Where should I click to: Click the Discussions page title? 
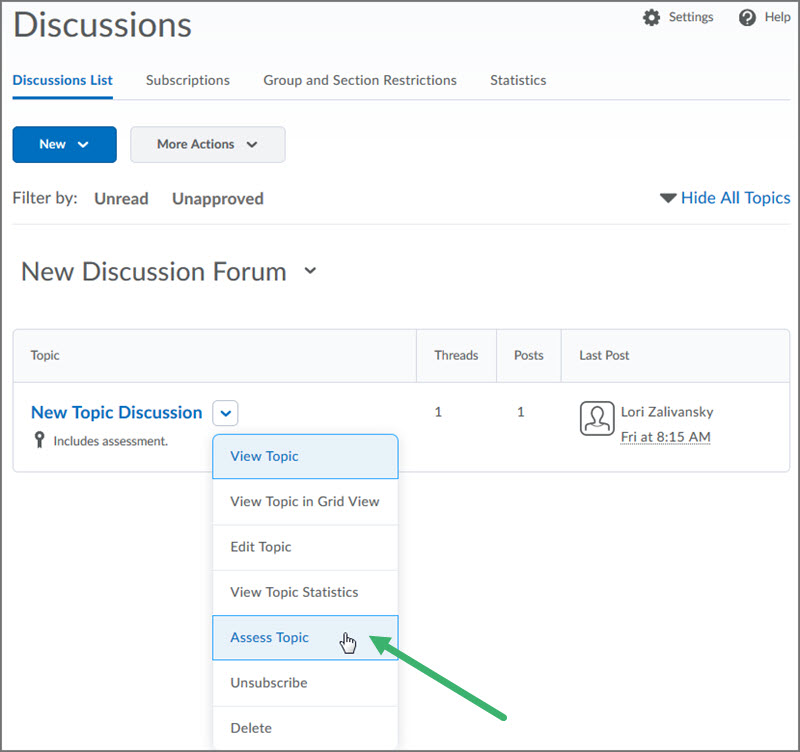[102, 24]
